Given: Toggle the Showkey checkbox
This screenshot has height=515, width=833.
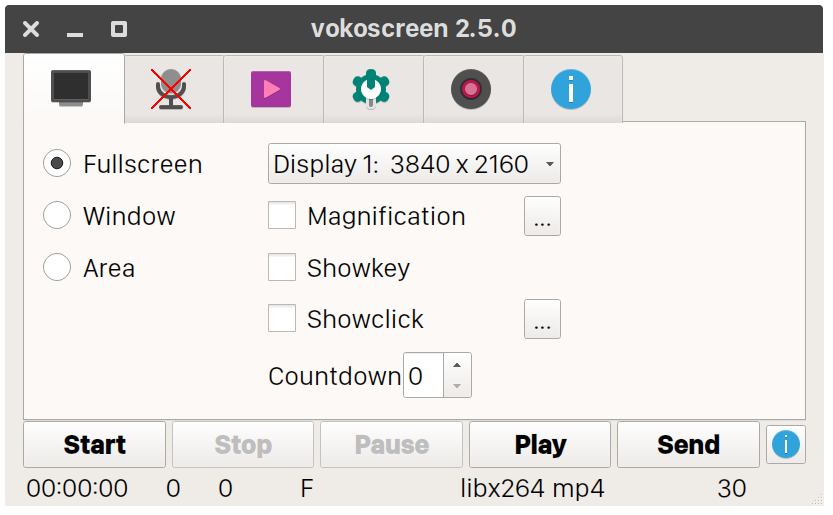Looking at the screenshot, I should [x=282, y=268].
